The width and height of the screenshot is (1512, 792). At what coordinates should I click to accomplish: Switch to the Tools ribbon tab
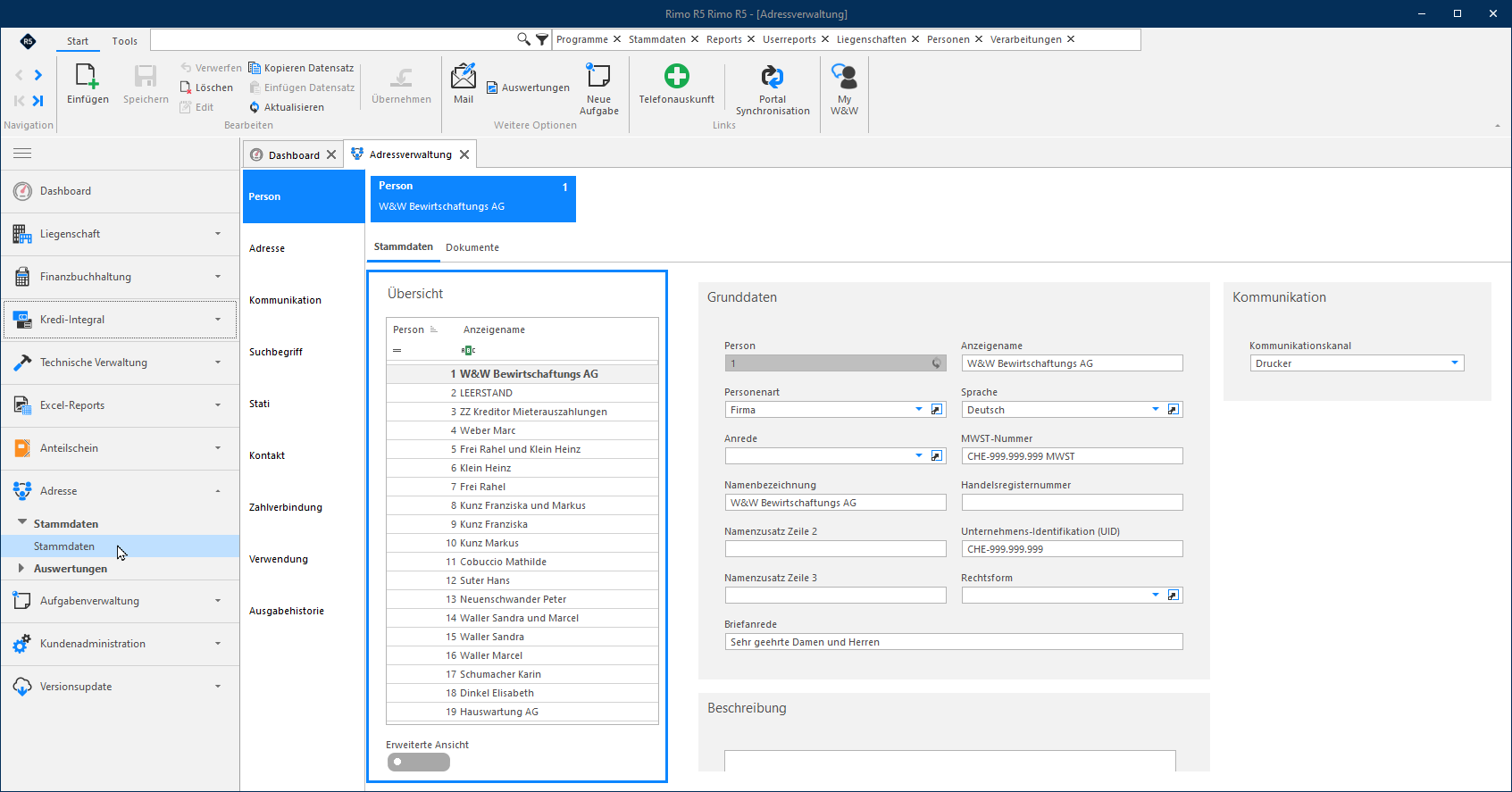pyautogui.click(x=125, y=41)
